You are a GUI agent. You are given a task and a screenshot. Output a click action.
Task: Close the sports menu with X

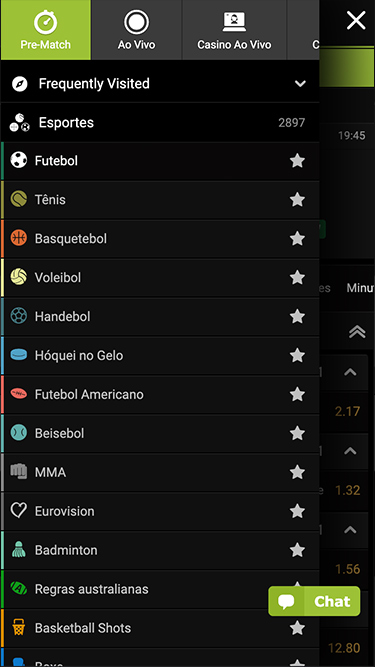click(x=356, y=20)
